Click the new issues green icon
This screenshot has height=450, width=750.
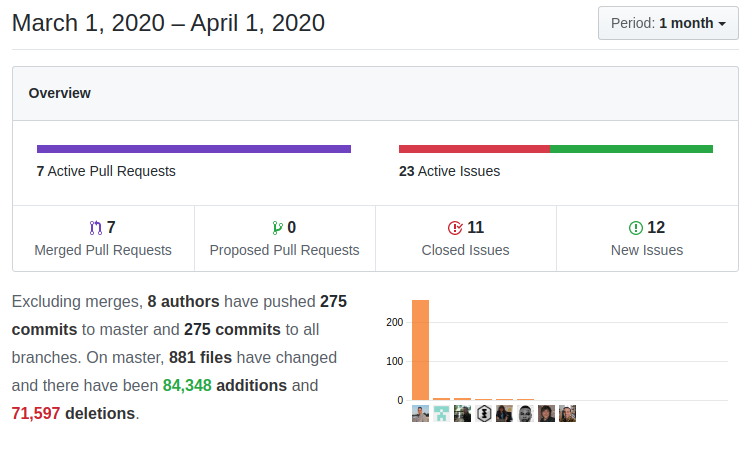tap(636, 228)
